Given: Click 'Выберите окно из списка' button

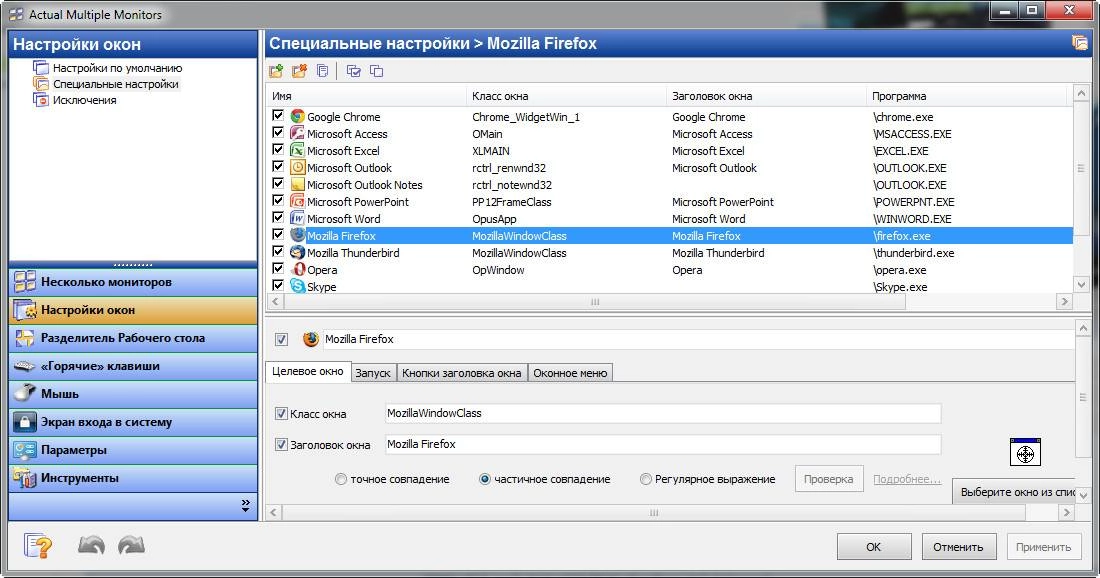Looking at the screenshot, I should pyautogui.click(x=1014, y=492).
